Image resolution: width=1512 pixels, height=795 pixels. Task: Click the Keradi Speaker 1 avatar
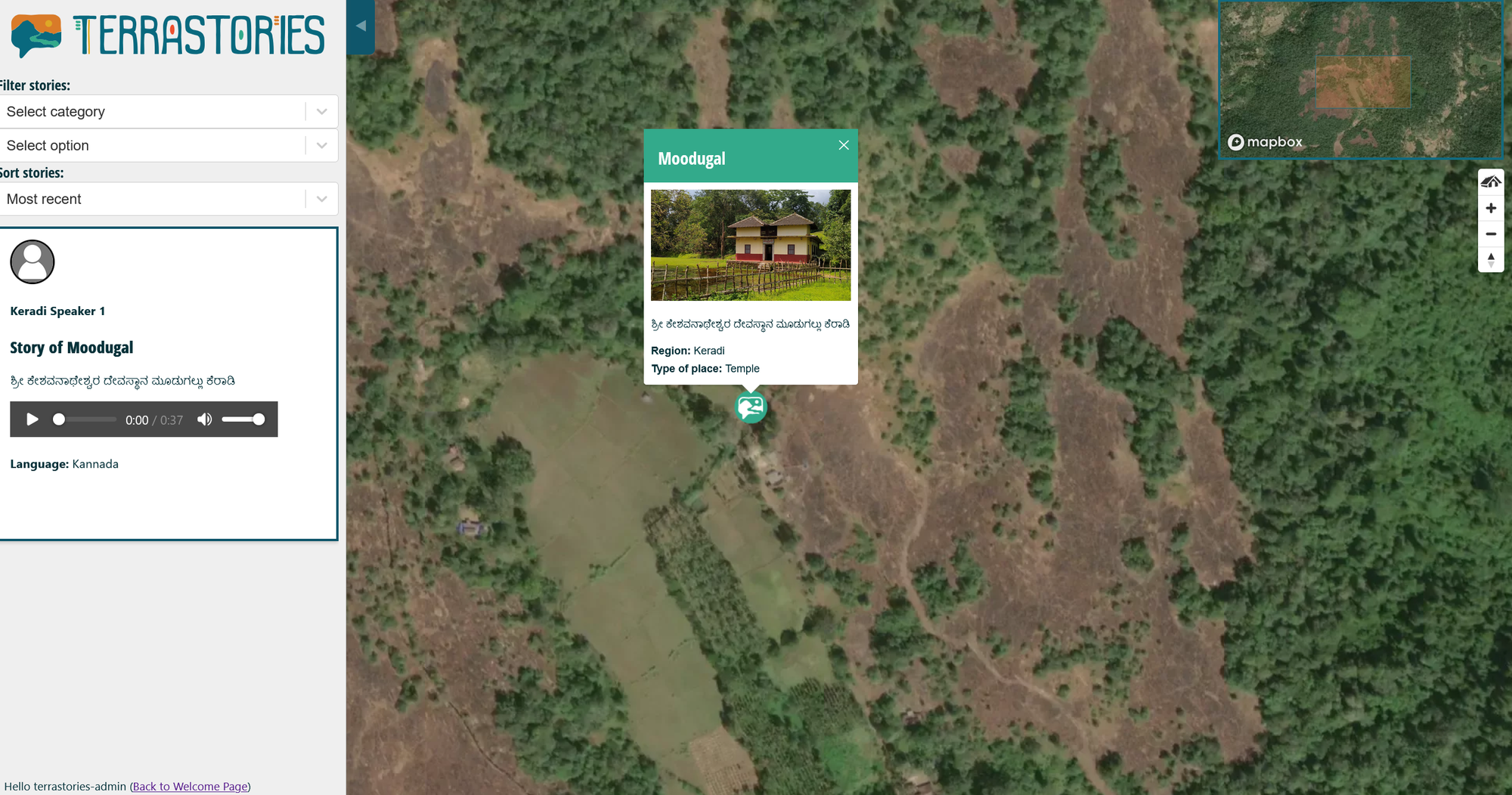coord(33,262)
